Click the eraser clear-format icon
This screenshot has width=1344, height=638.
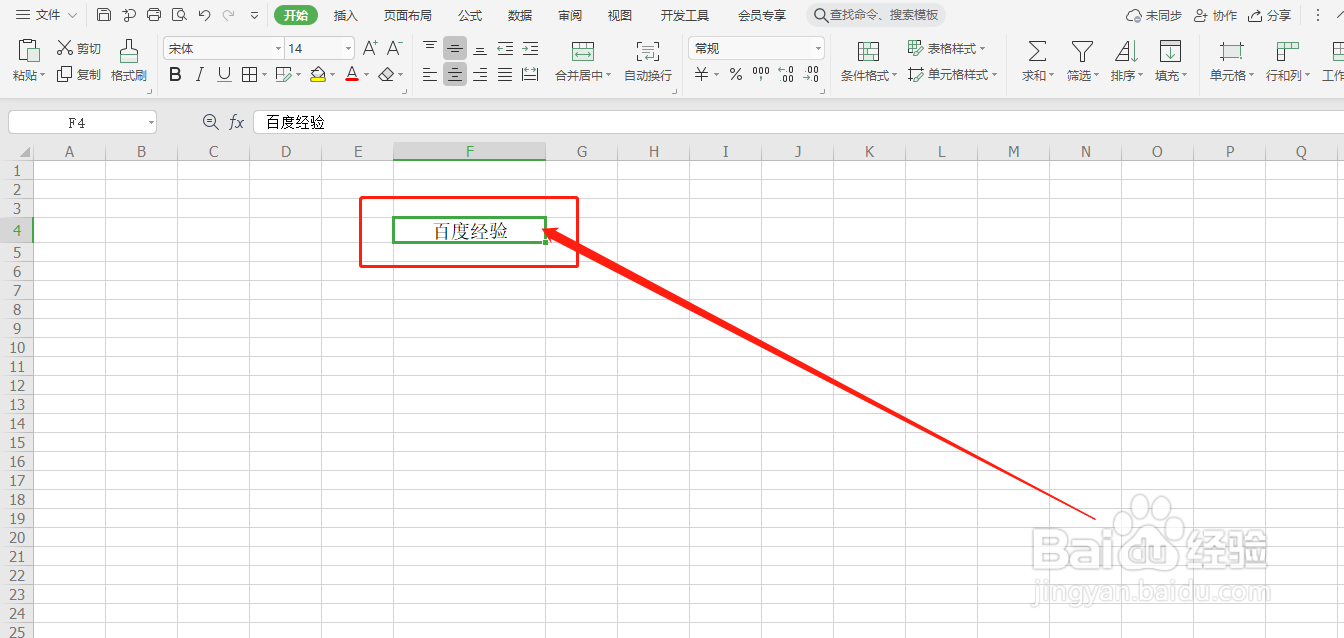[x=386, y=74]
